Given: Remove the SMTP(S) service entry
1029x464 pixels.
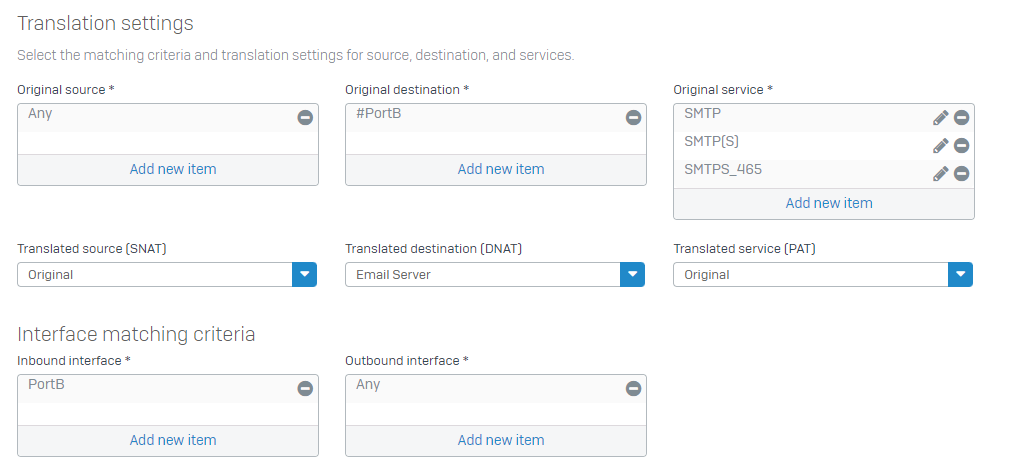Looking at the screenshot, I should pos(961,145).
